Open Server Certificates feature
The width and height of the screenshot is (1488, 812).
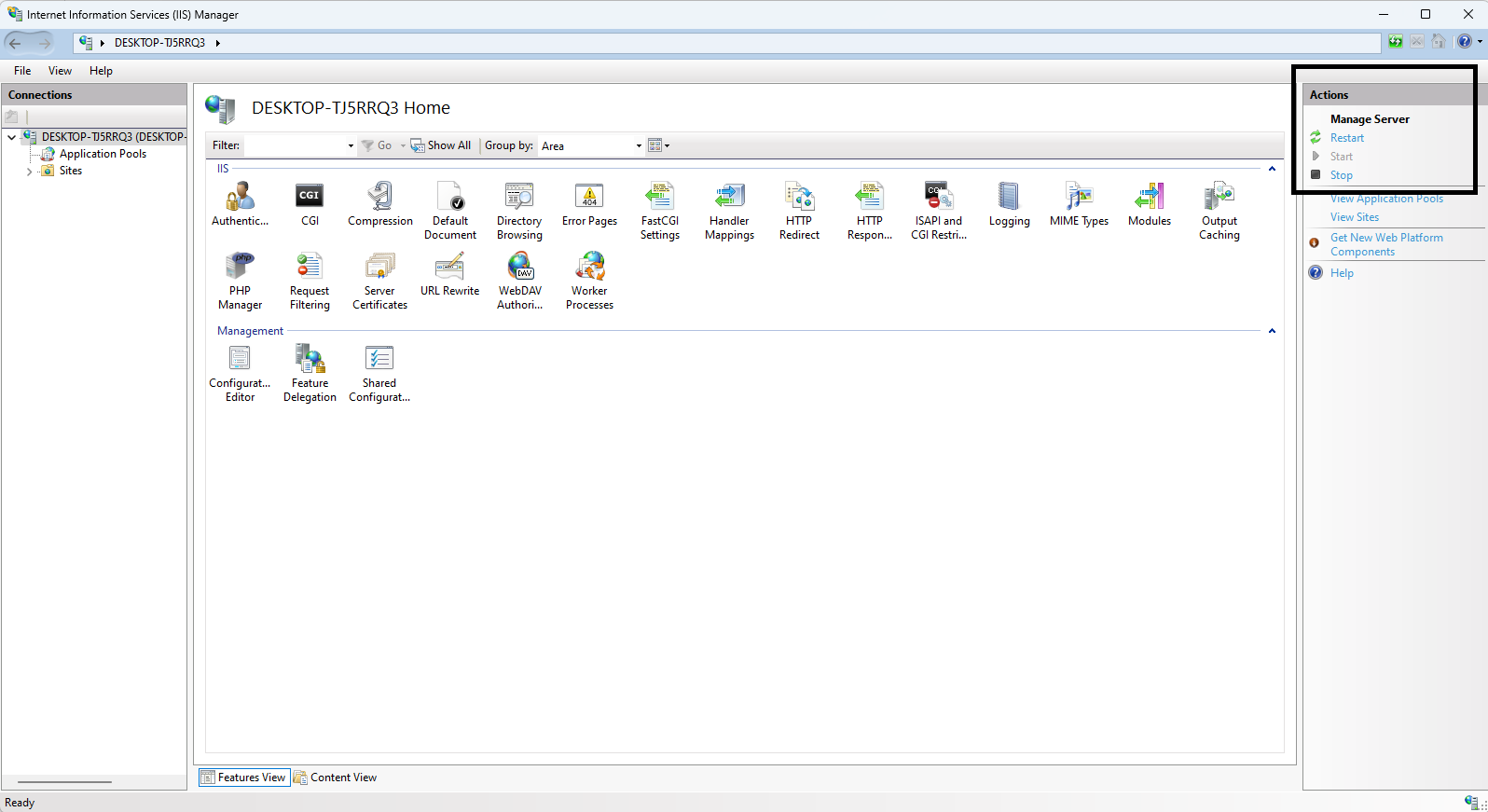(379, 281)
